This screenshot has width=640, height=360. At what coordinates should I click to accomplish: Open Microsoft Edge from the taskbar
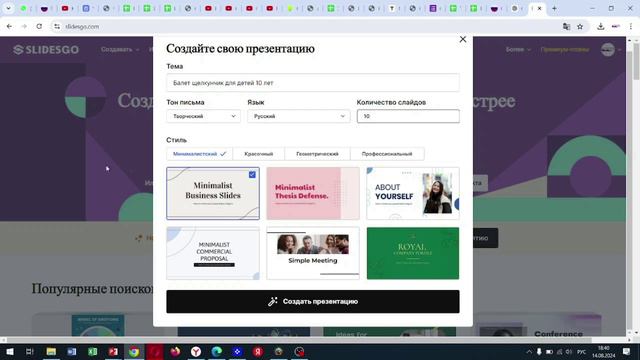coord(217,351)
